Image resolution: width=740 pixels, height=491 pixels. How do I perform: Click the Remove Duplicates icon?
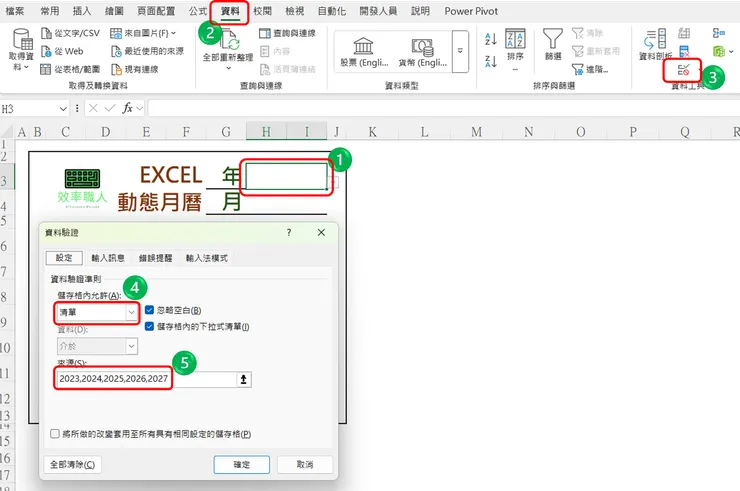[684, 51]
